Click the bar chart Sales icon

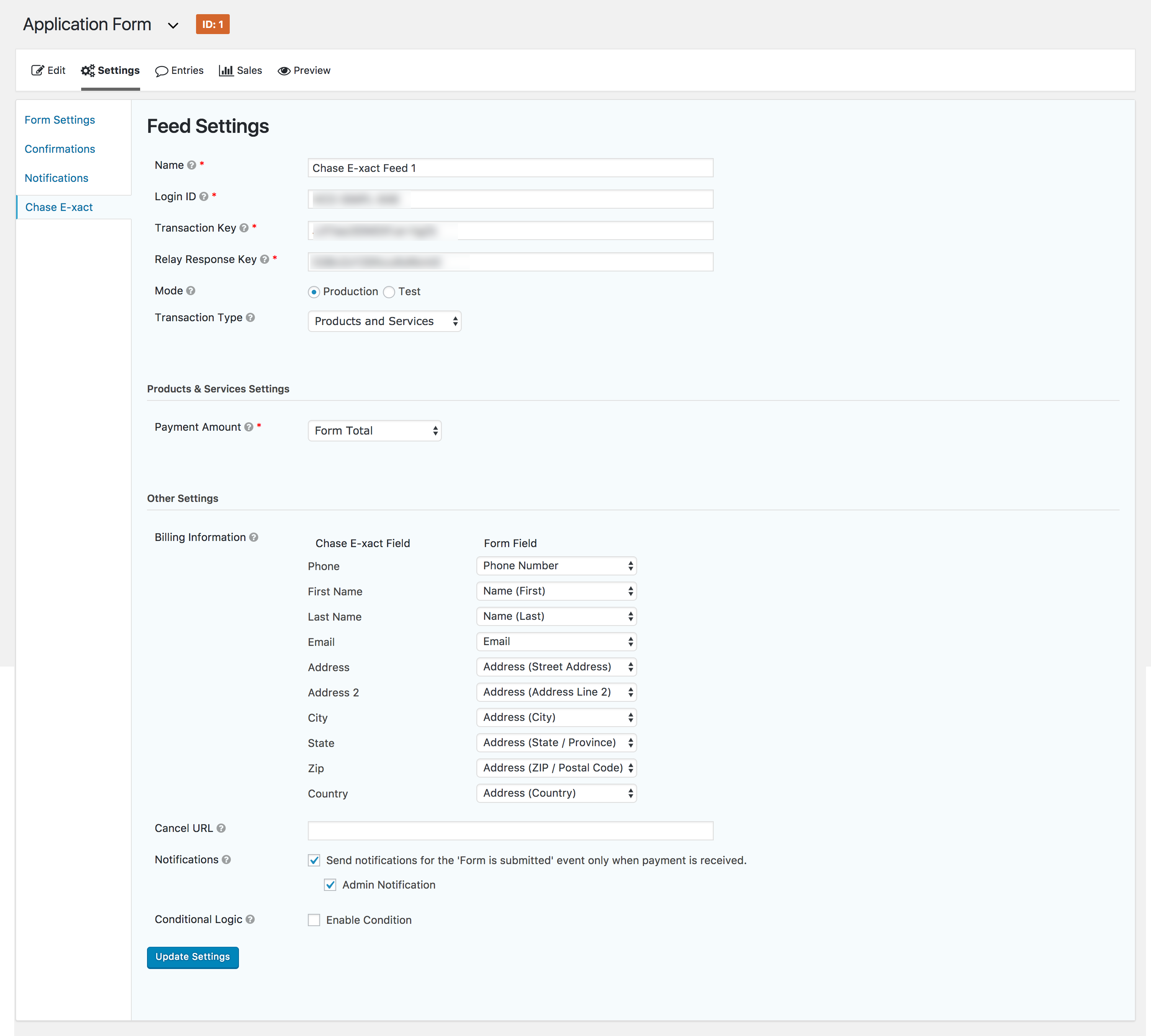226,70
